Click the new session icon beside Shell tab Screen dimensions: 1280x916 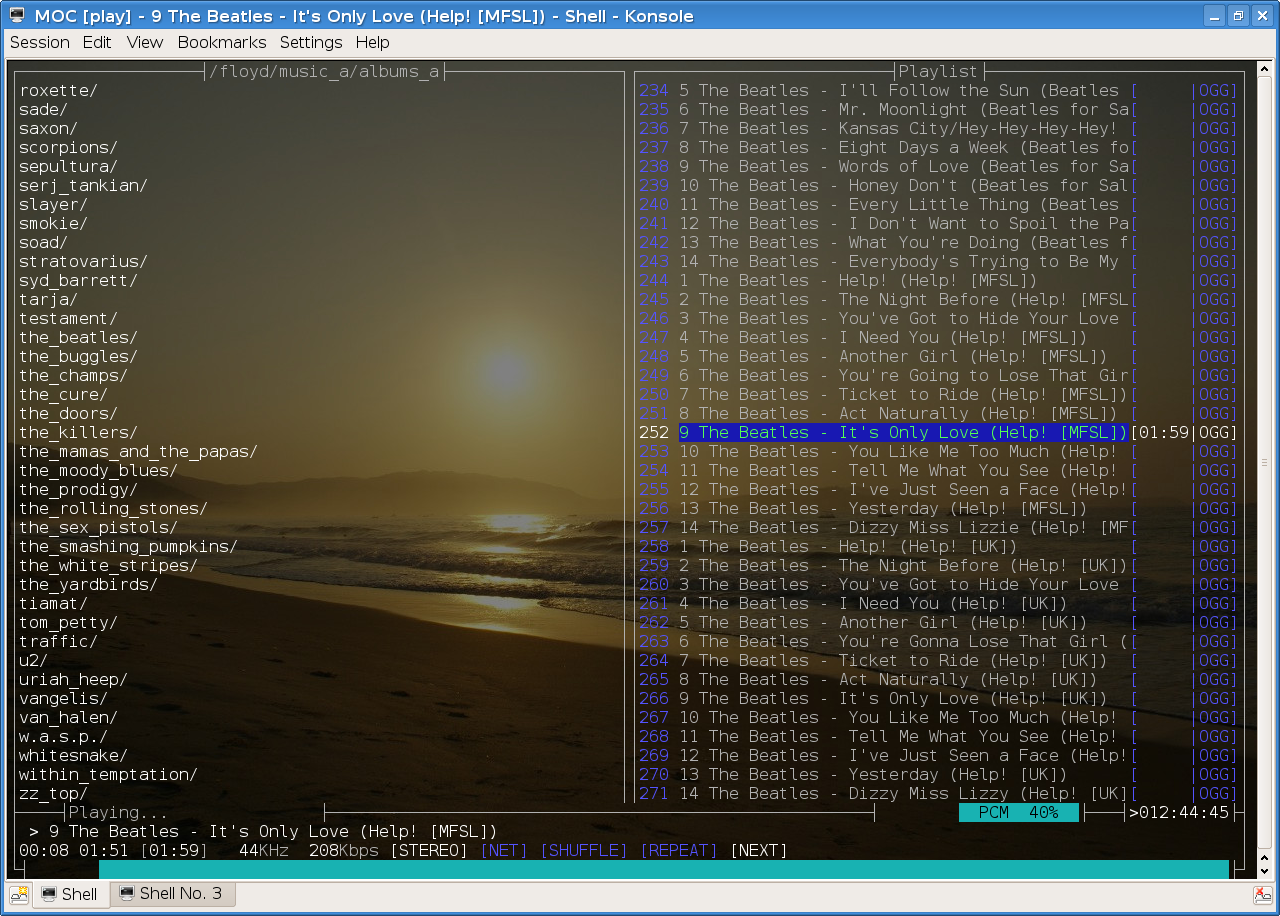(19, 894)
